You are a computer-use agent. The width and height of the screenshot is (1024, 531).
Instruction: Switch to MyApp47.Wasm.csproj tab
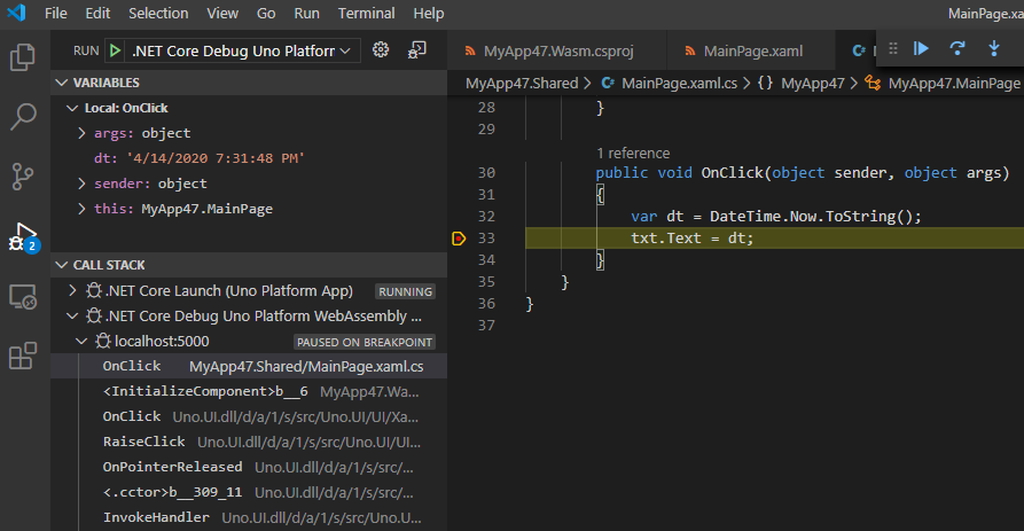[557, 51]
